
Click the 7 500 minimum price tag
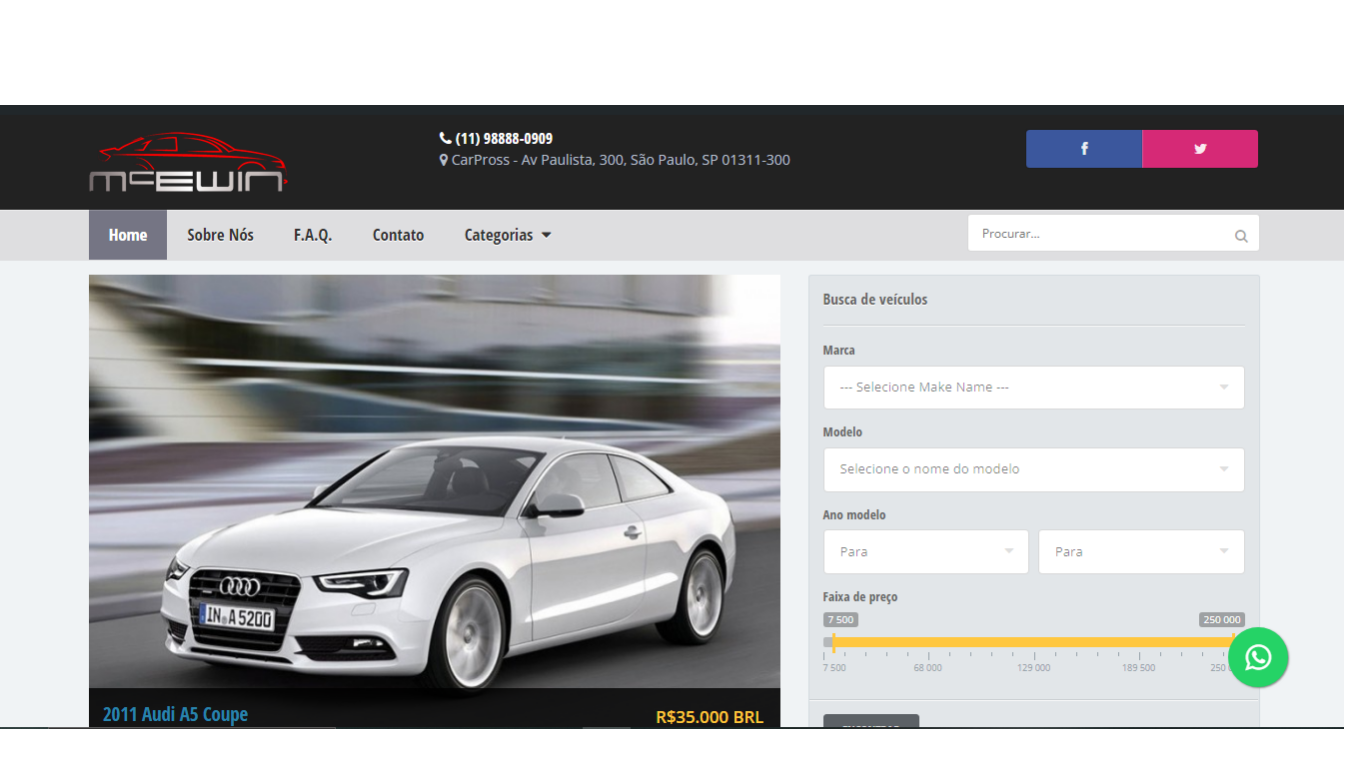841,620
